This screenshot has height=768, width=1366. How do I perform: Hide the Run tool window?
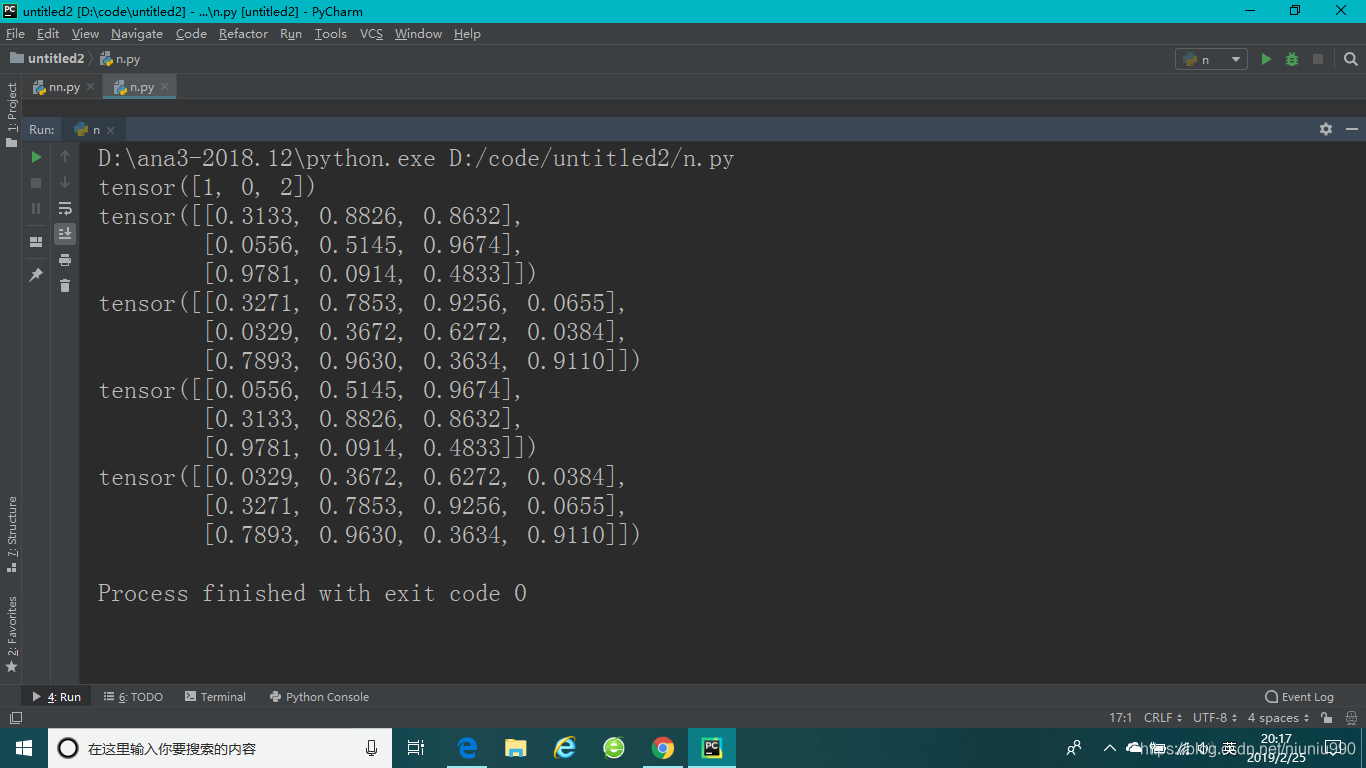[1352, 129]
